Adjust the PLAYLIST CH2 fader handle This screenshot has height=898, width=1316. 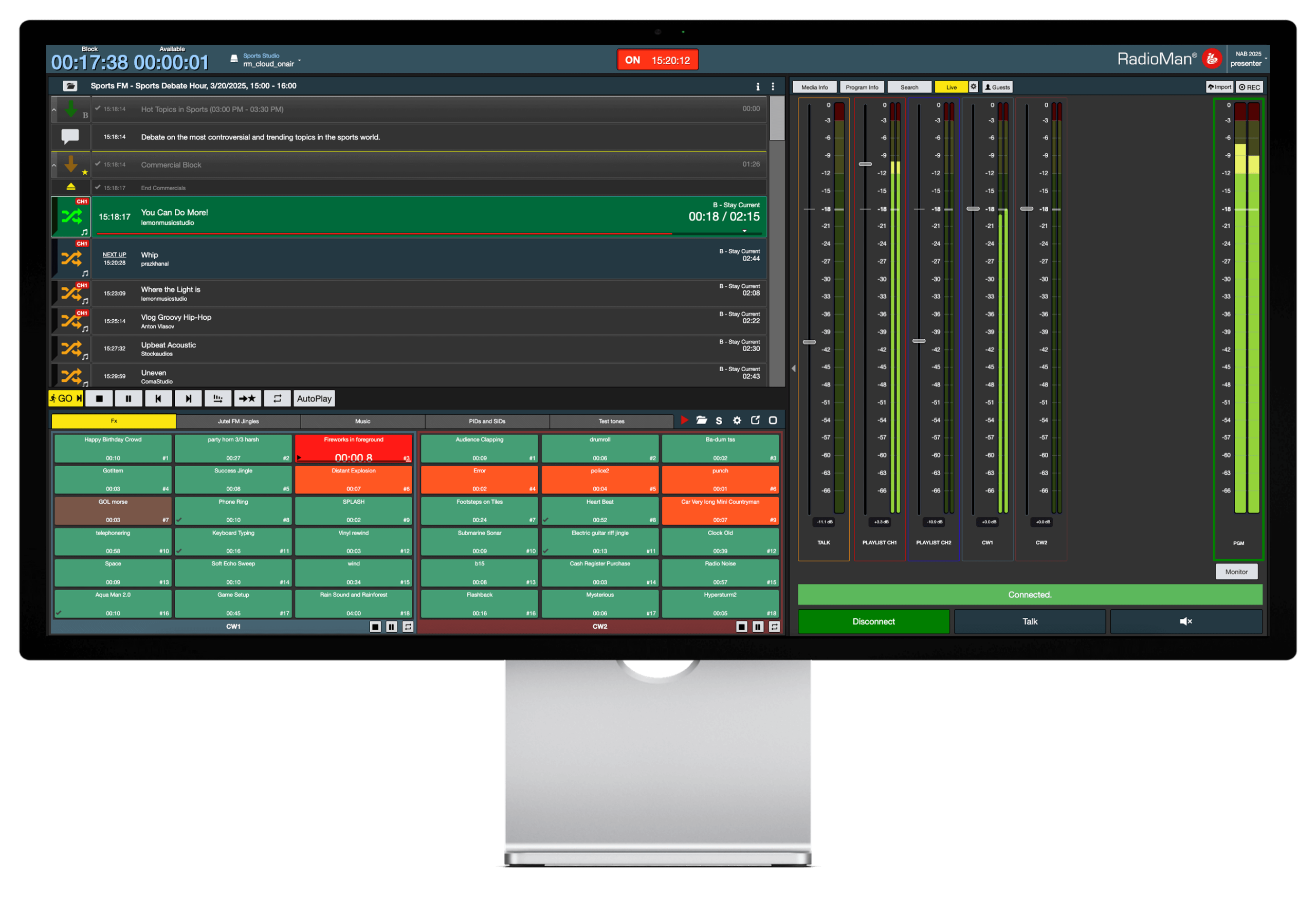click(x=919, y=341)
